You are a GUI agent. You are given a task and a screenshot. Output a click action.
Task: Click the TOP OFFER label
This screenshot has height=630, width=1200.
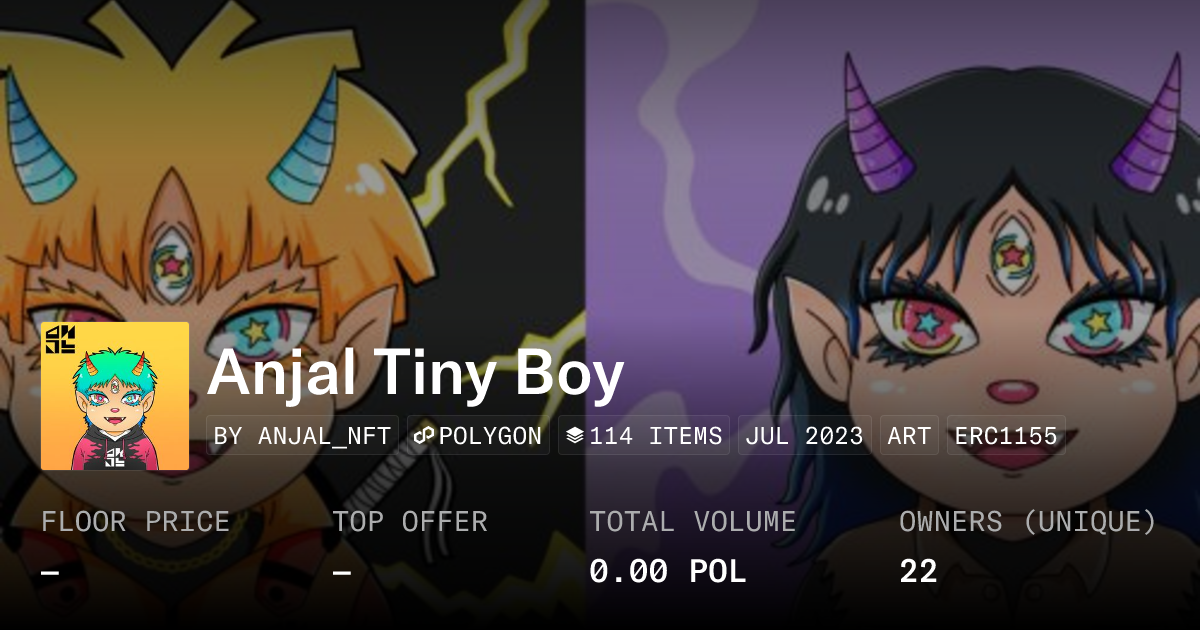click(410, 522)
